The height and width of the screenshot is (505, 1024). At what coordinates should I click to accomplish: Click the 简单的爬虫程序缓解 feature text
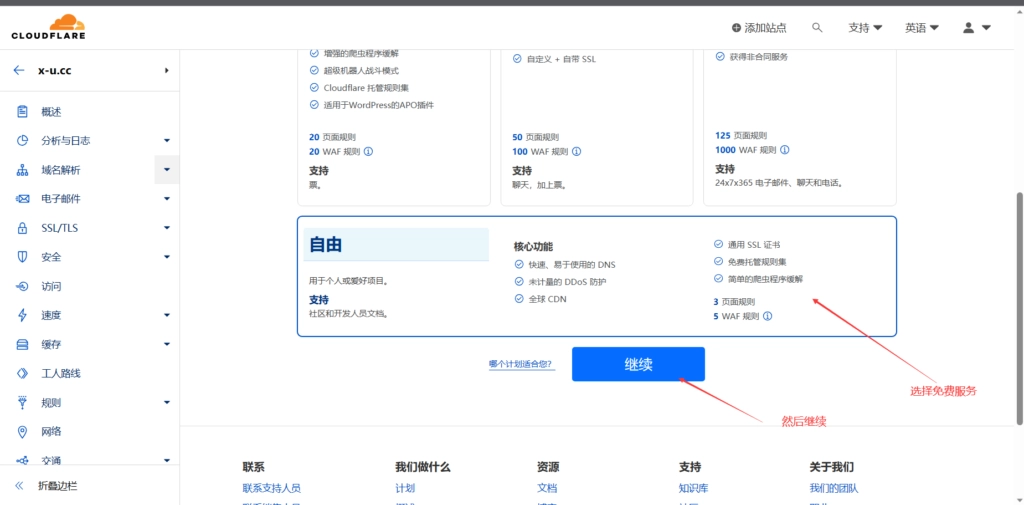click(765, 278)
